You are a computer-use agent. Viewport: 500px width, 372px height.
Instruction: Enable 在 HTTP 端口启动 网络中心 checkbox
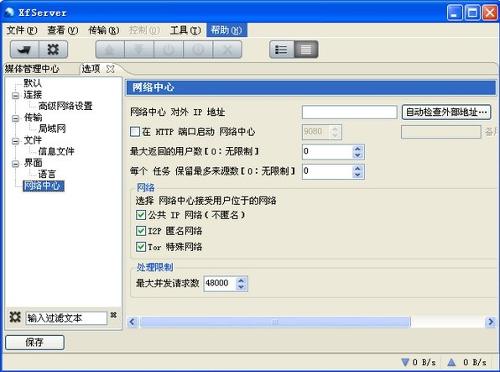point(135,132)
